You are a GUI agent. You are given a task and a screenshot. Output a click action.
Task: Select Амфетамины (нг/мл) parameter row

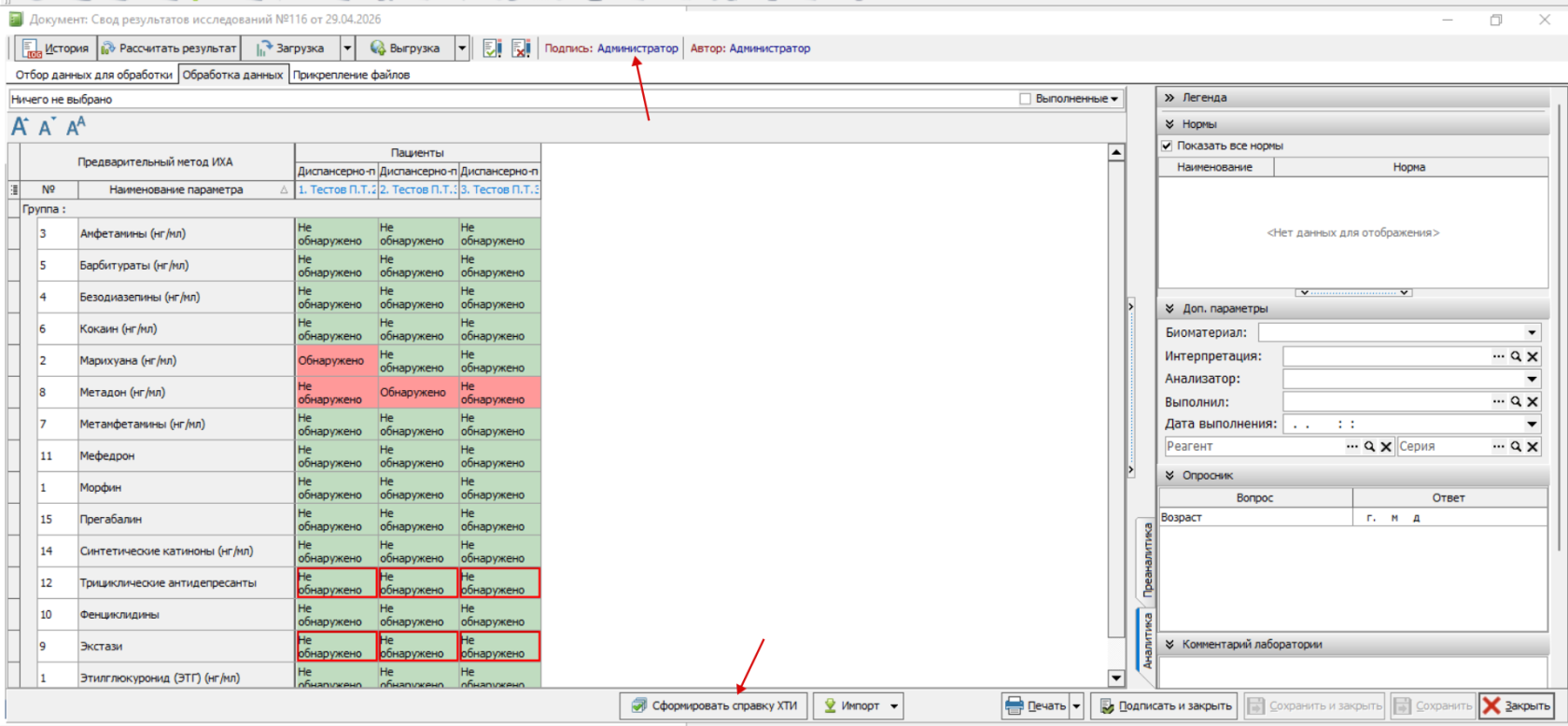pos(185,233)
